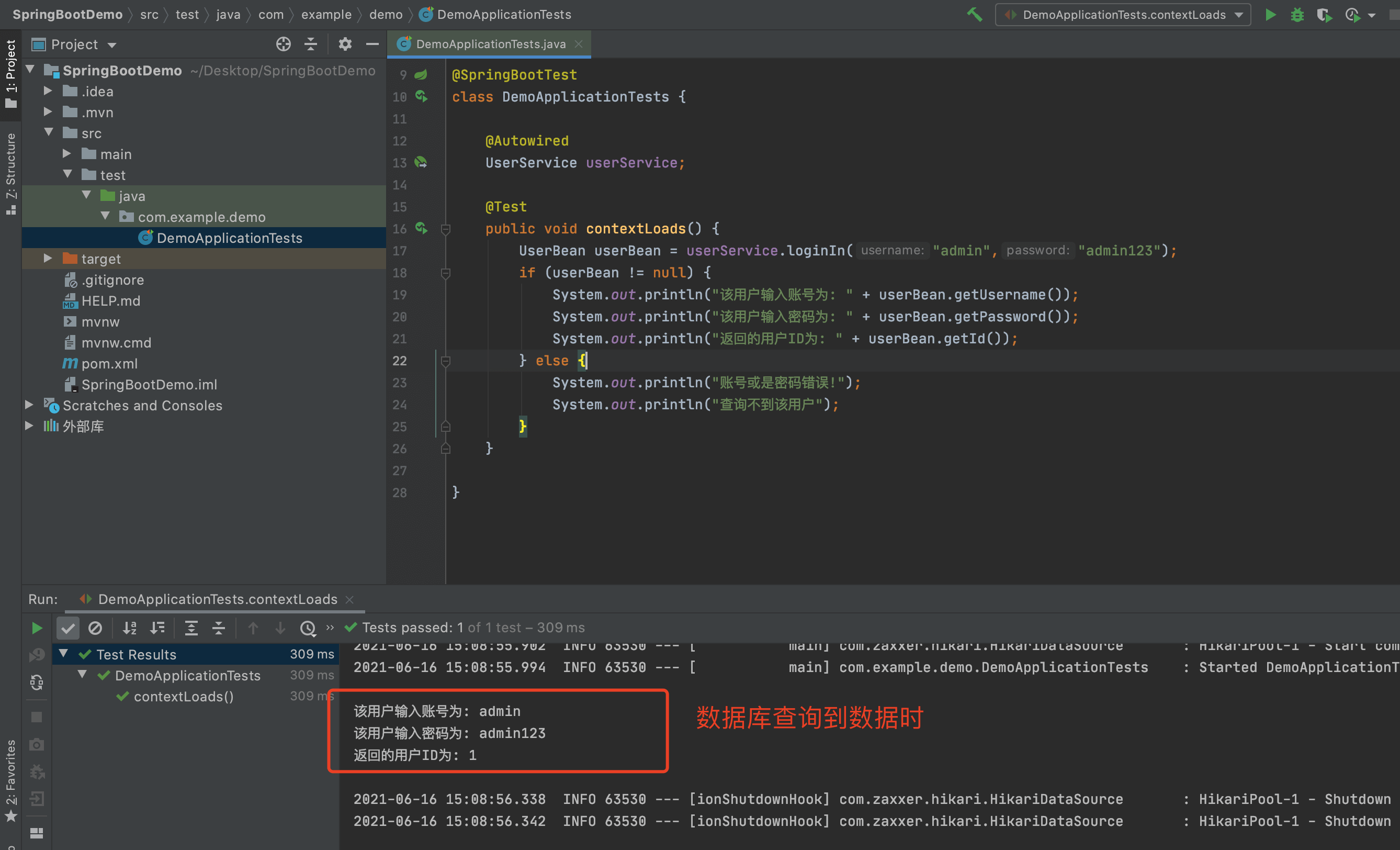Image resolution: width=1400 pixels, height=850 pixels.
Task: Collapse the SpringBootDemo root folder
Action: tap(31, 70)
